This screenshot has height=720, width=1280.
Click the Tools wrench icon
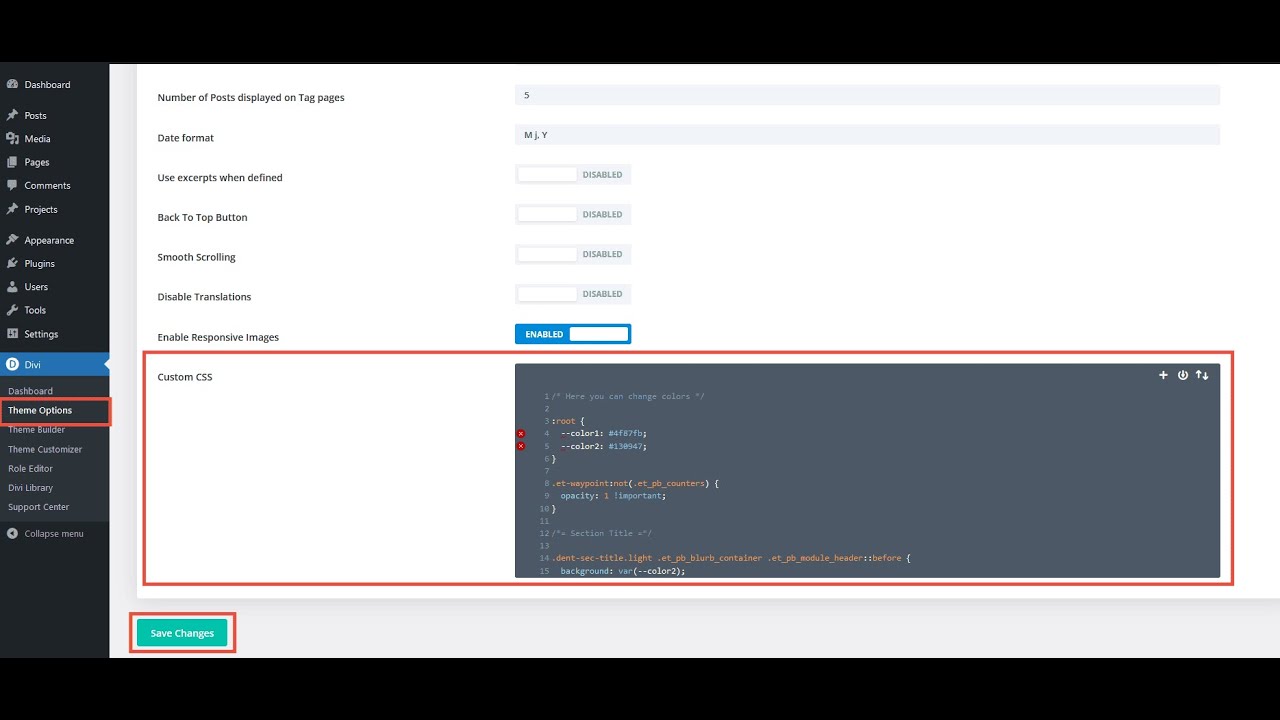click(x=12, y=310)
